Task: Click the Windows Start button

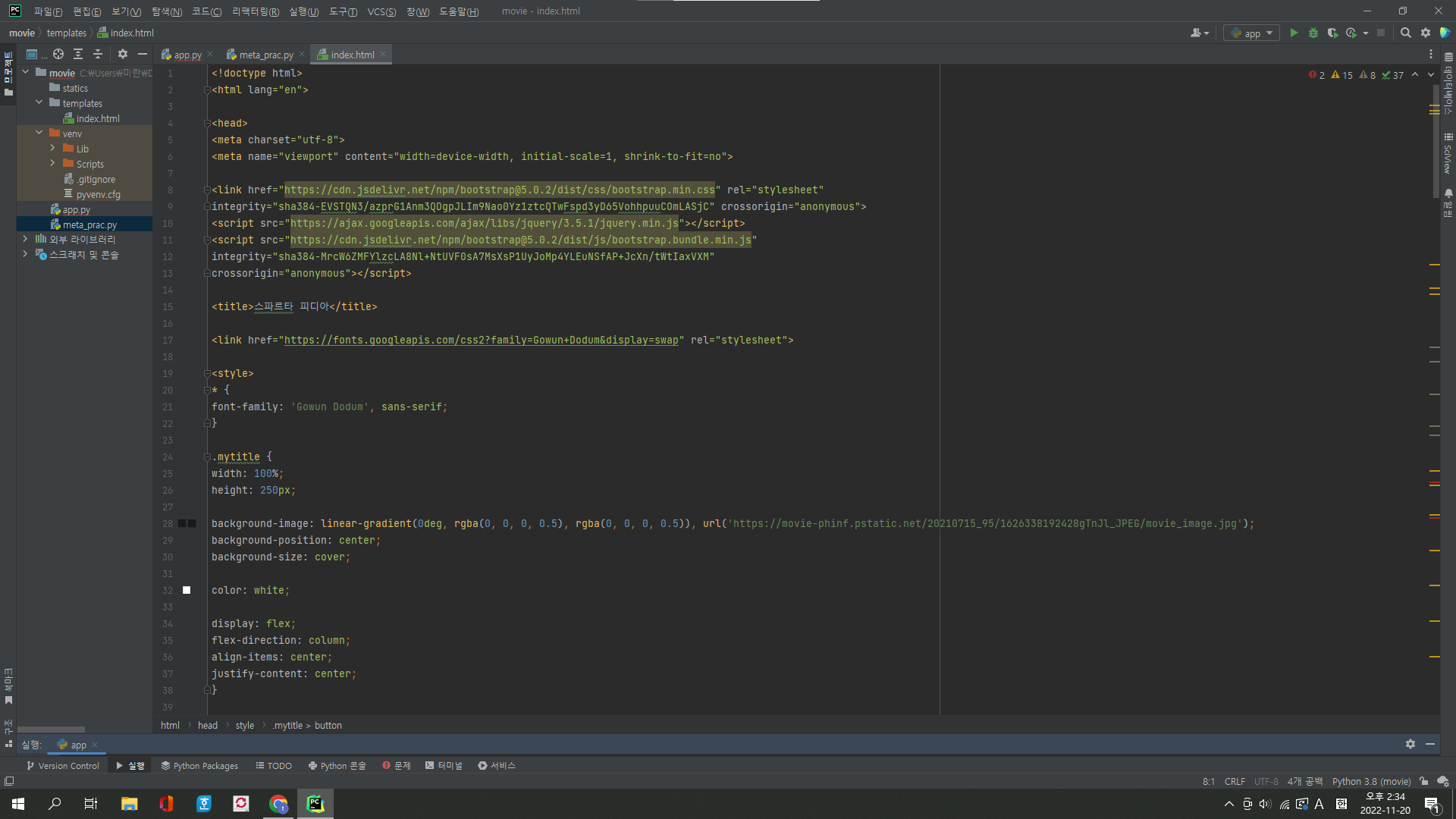Action: coord(18,804)
